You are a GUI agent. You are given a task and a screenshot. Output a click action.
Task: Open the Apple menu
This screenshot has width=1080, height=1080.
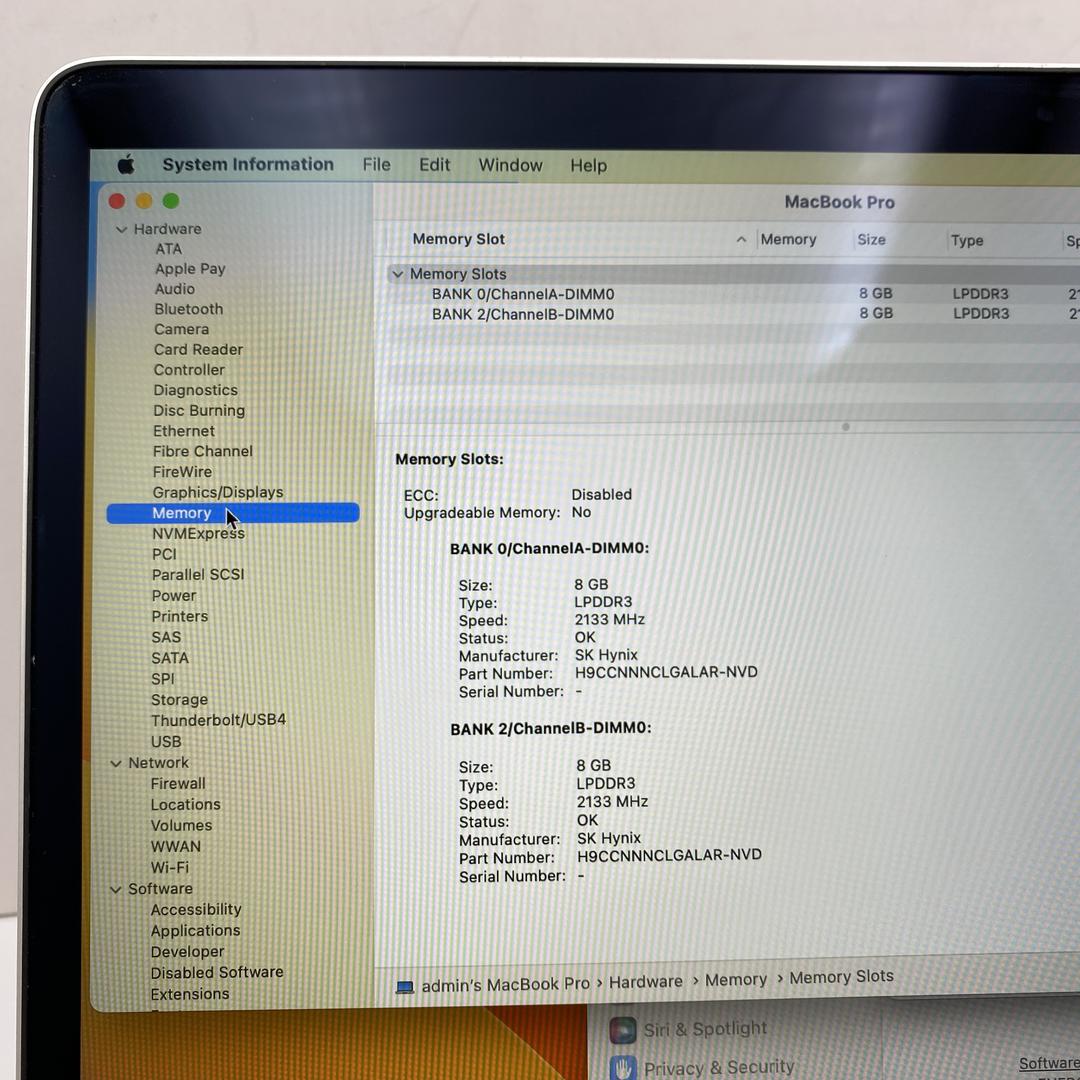126,165
